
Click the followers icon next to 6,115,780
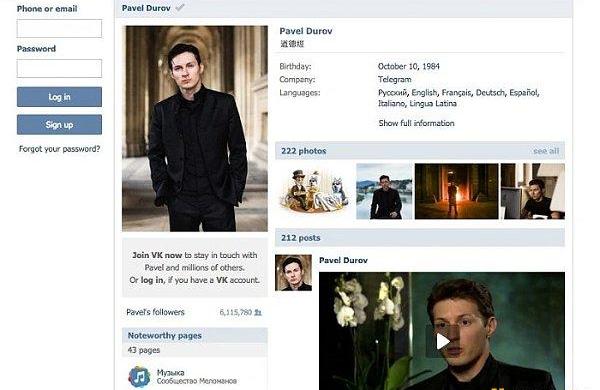click(258, 312)
